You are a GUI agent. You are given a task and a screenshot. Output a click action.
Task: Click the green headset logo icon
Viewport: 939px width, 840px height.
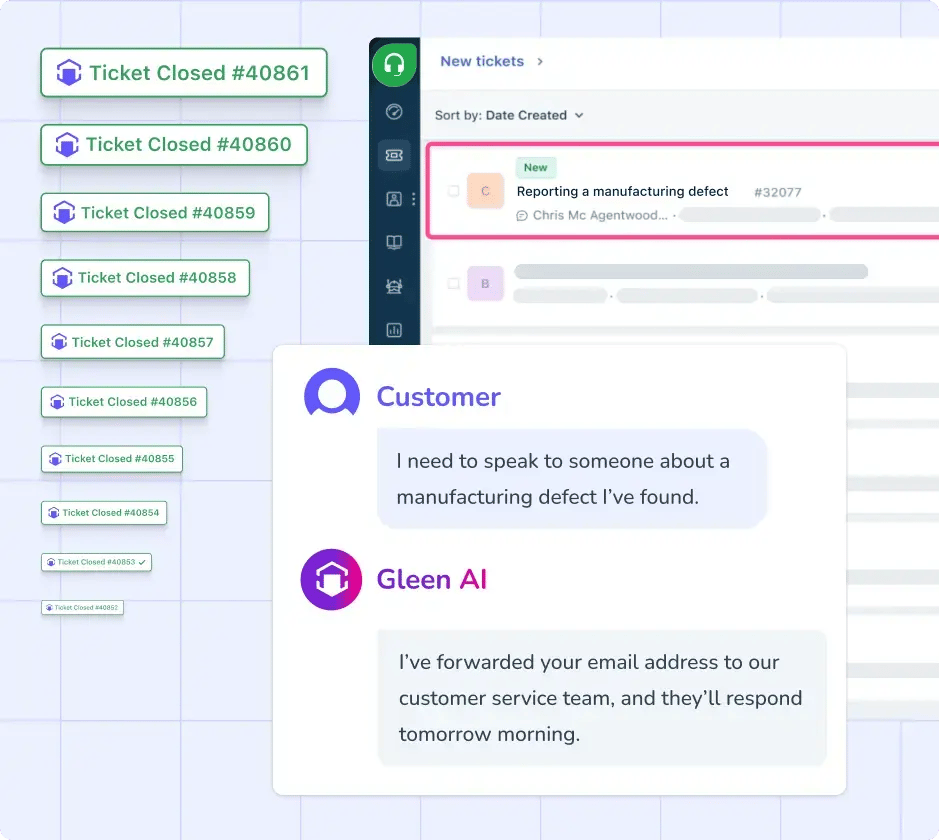coord(394,64)
